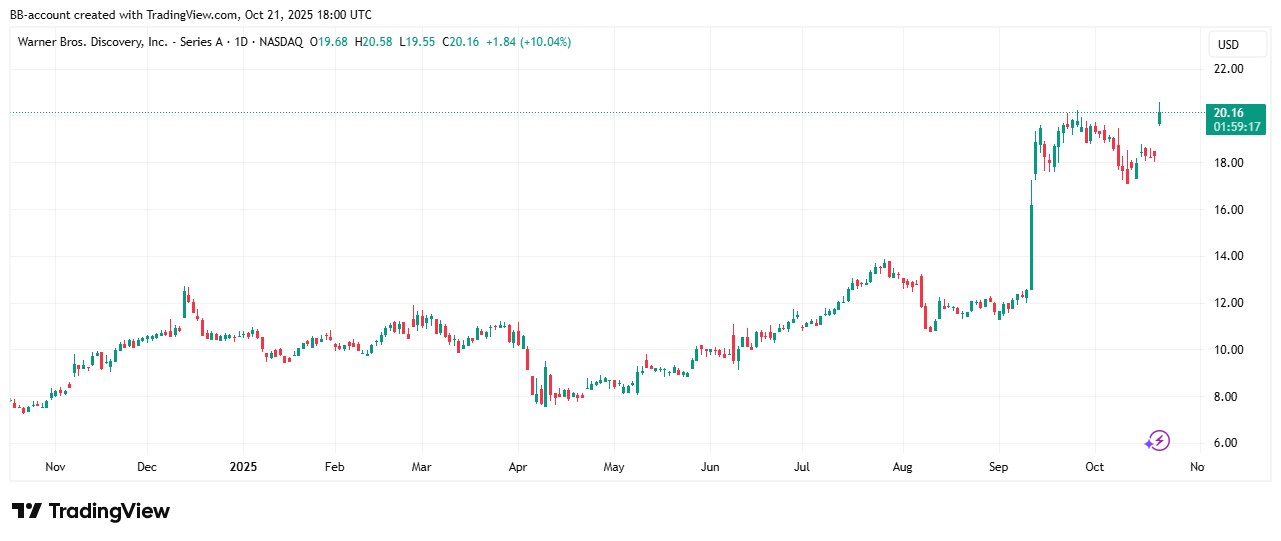Click the Dec marker on time axis

point(147,467)
